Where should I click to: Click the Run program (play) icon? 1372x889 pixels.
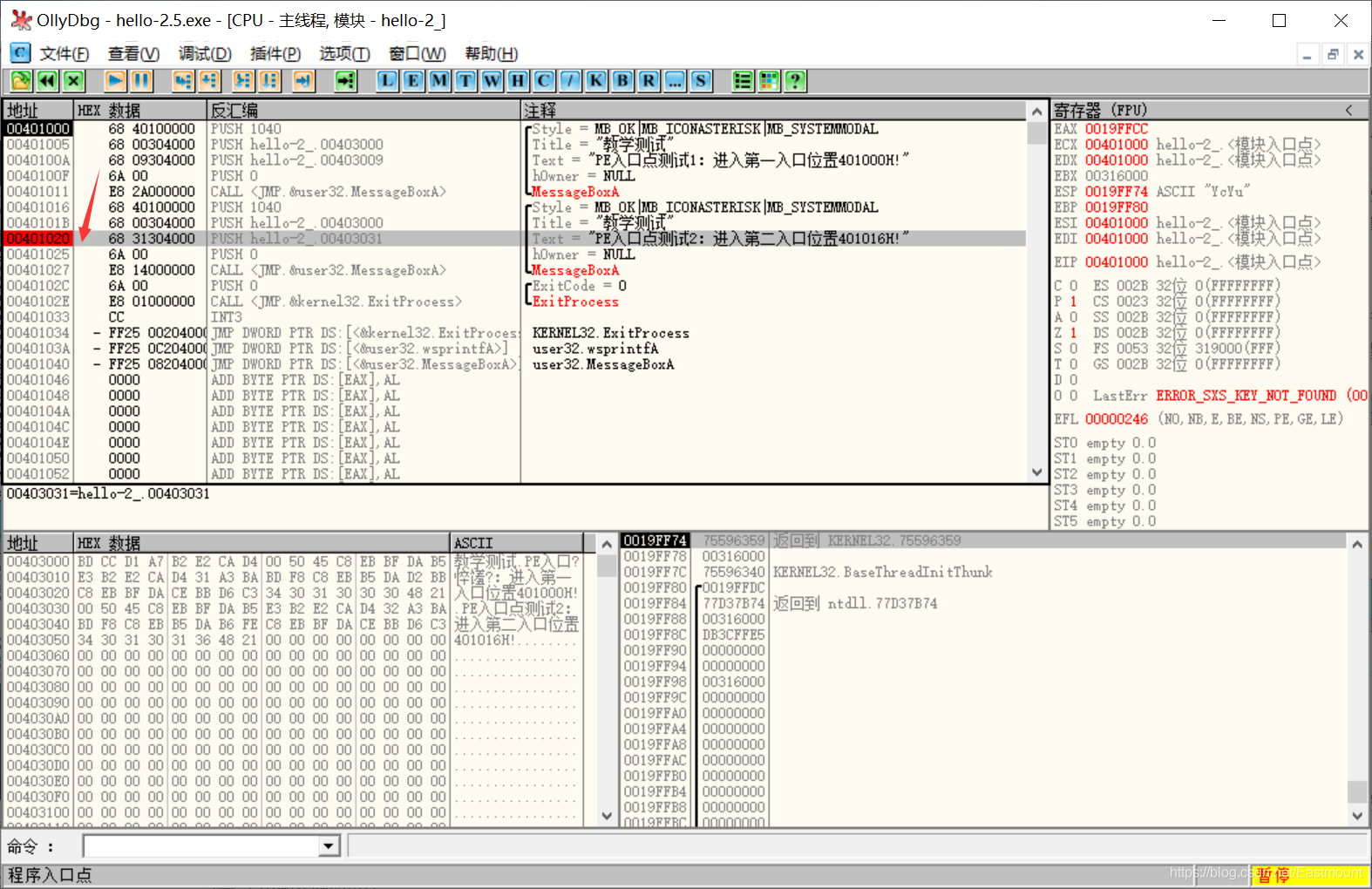coord(115,81)
